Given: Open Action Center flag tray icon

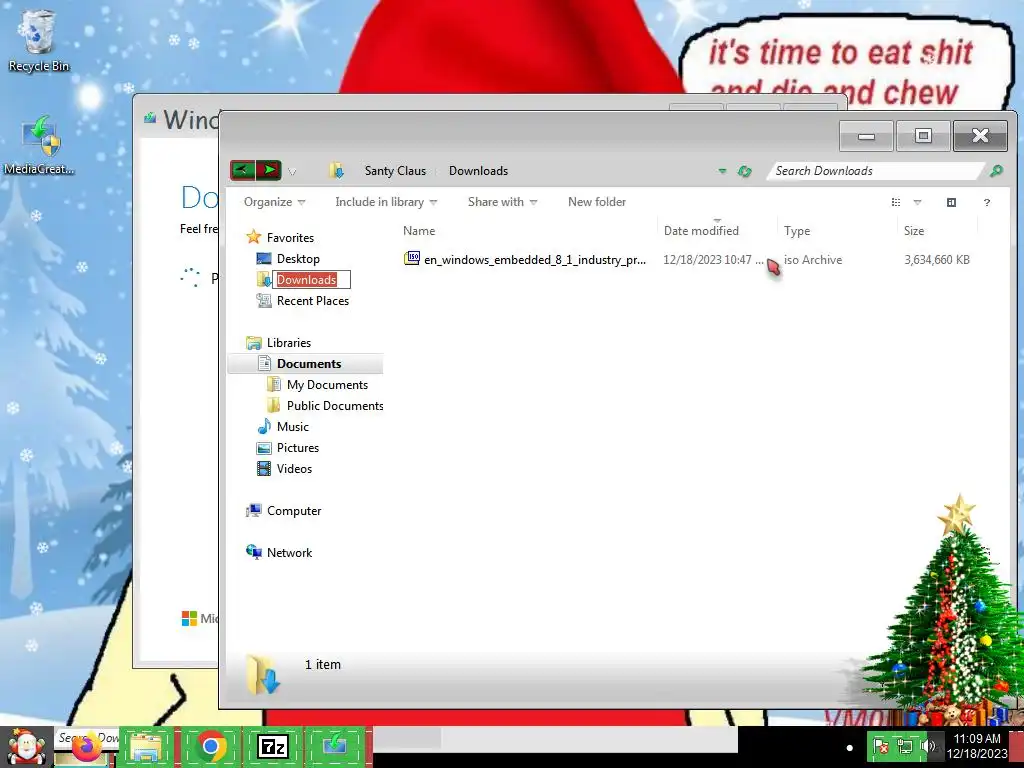Looking at the screenshot, I should [x=881, y=746].
